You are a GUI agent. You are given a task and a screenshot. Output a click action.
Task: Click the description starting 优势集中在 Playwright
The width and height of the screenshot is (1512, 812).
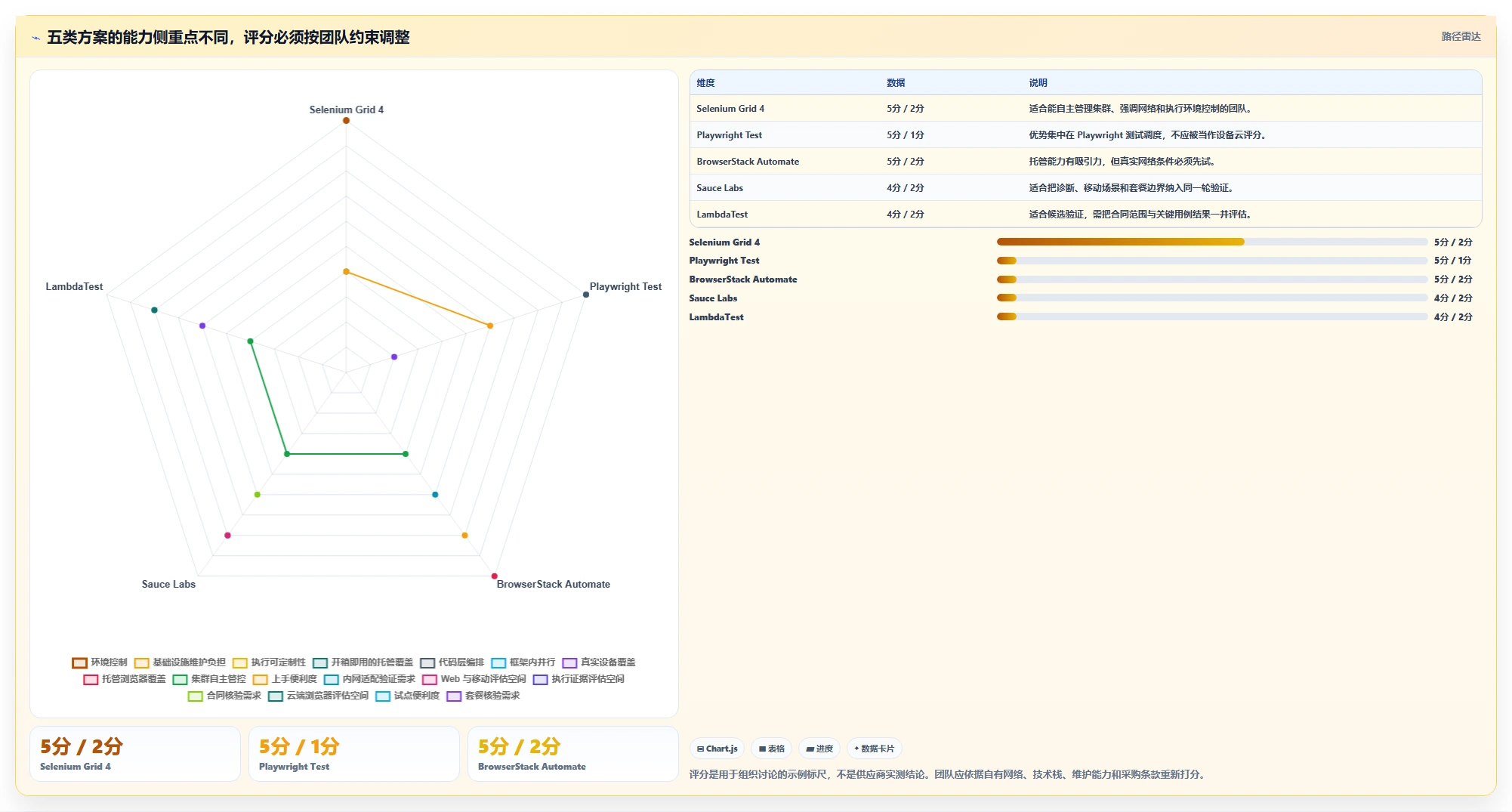tap(1149, 135)
